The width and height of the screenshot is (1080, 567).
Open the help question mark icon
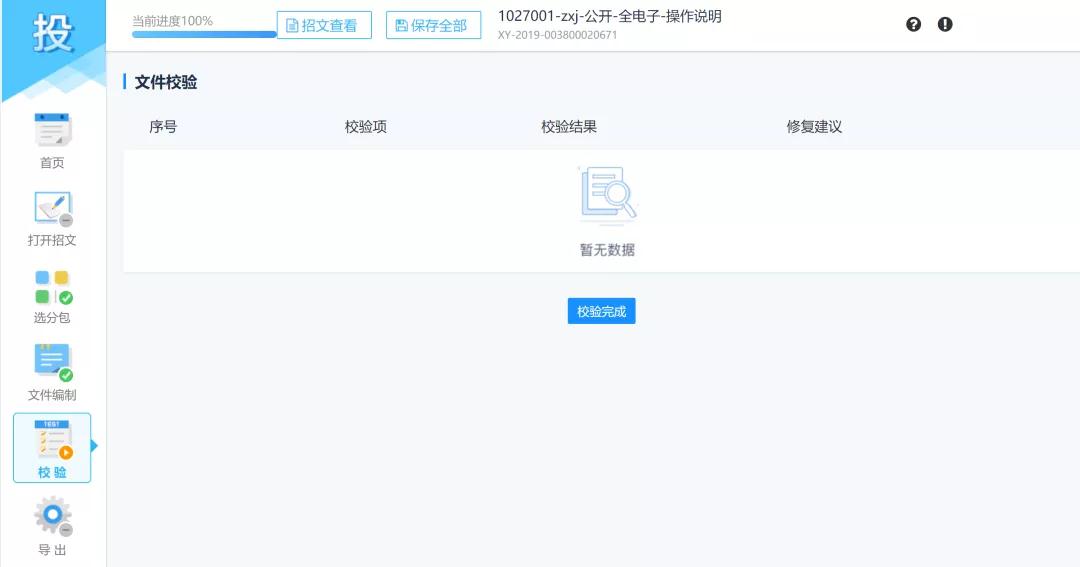coord(913,25)
